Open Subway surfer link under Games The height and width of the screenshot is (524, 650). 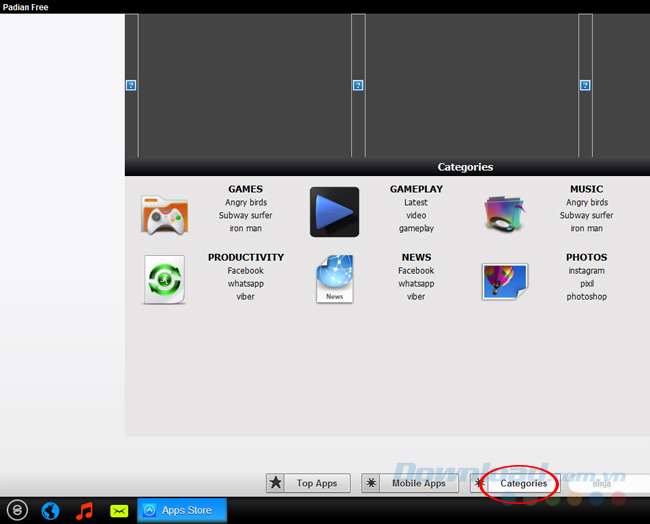coord(245,215)
